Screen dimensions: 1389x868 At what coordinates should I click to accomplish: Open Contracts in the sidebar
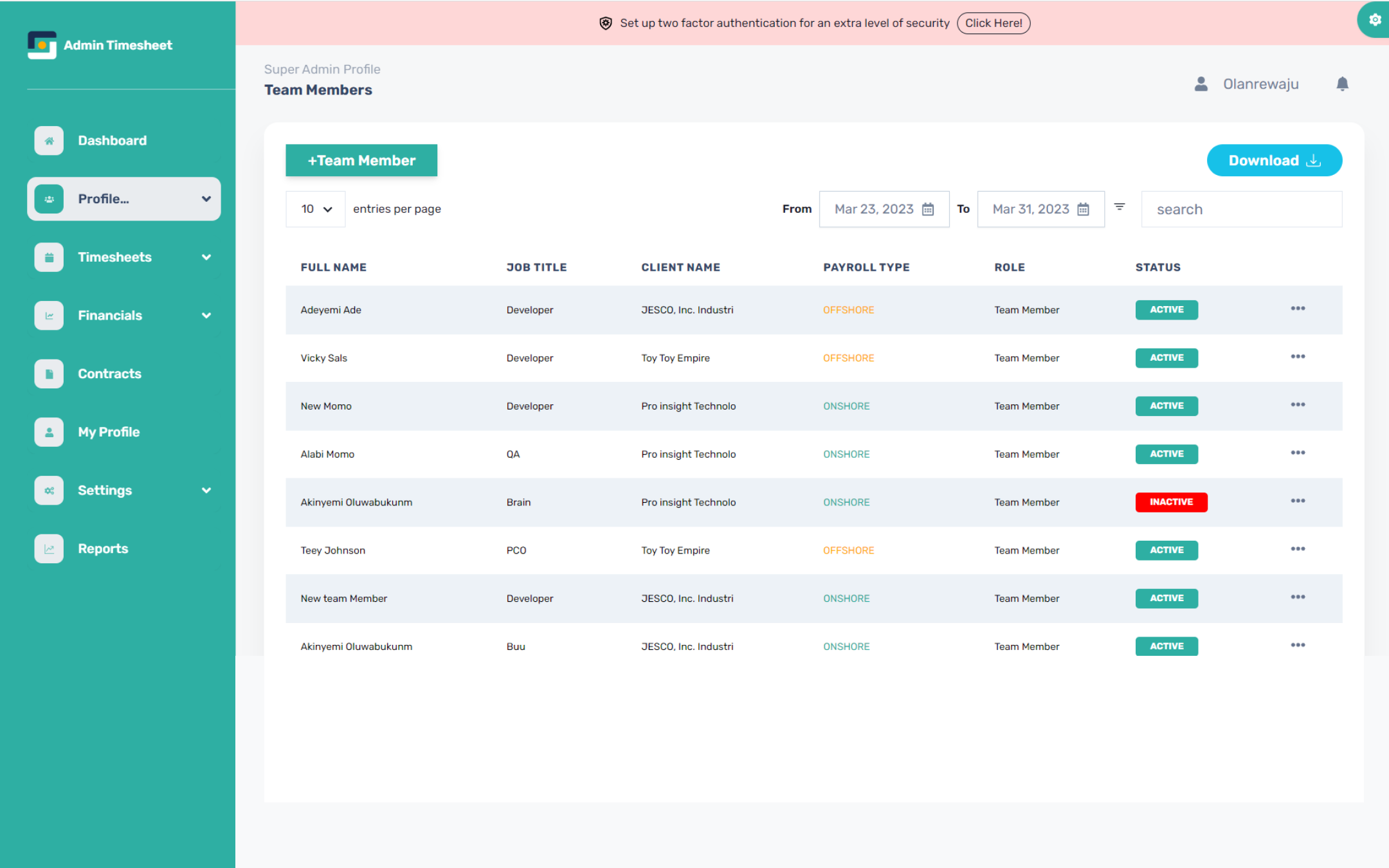point(109,374)
